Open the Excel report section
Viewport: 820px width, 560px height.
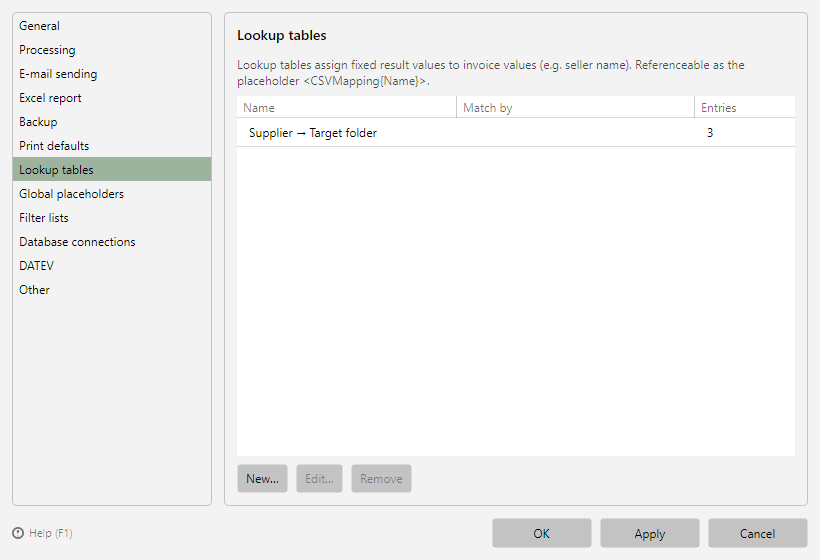pyautogui.click(x=112, y=98)
